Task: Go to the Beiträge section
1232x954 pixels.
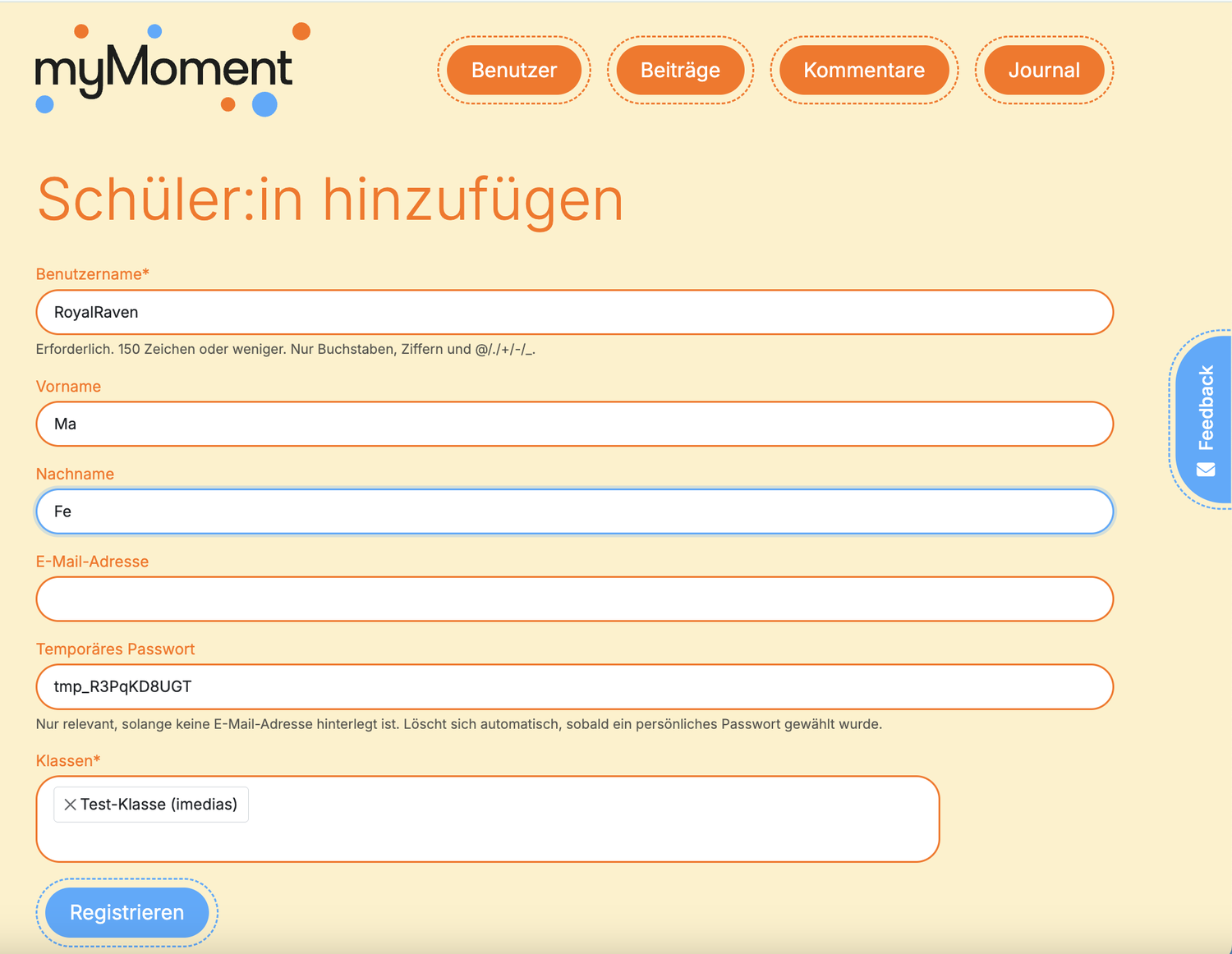Action: [680, 71]
